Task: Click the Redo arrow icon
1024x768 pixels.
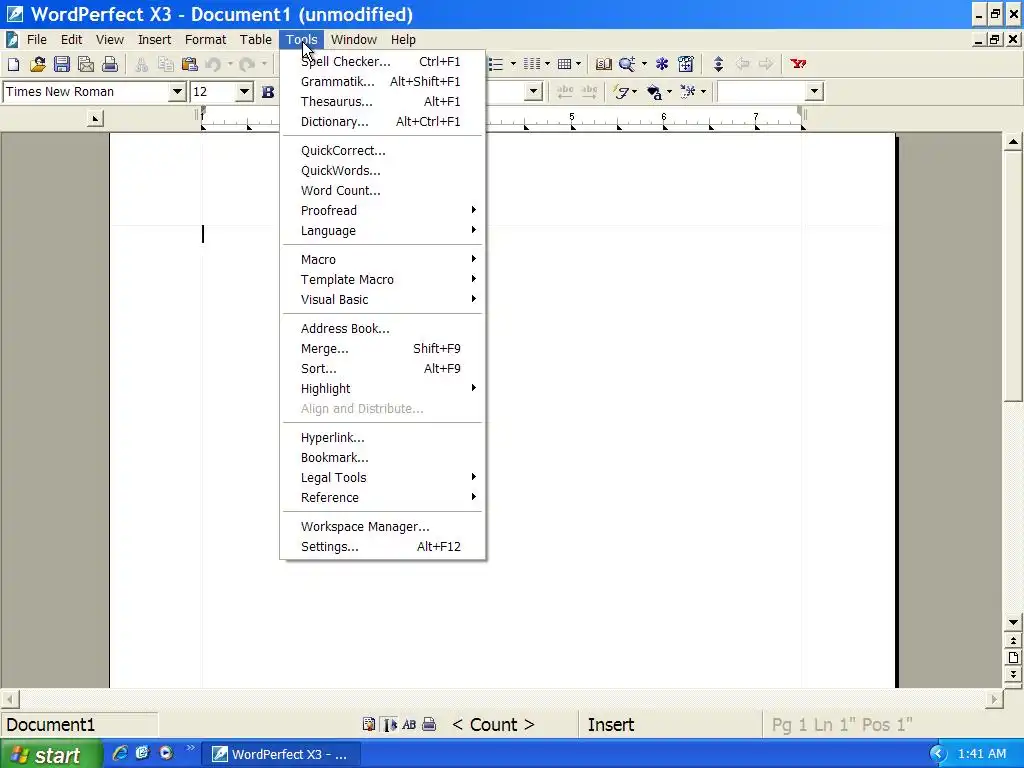Action: (x=246, y=64)
